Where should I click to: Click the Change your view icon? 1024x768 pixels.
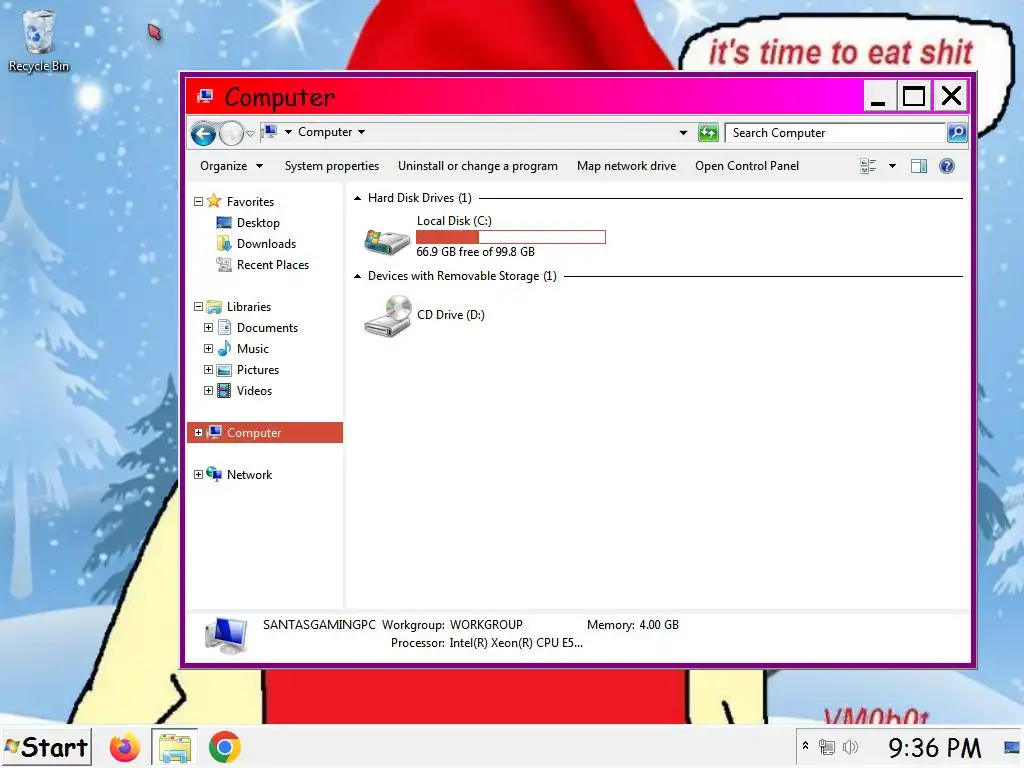[868, 166]
